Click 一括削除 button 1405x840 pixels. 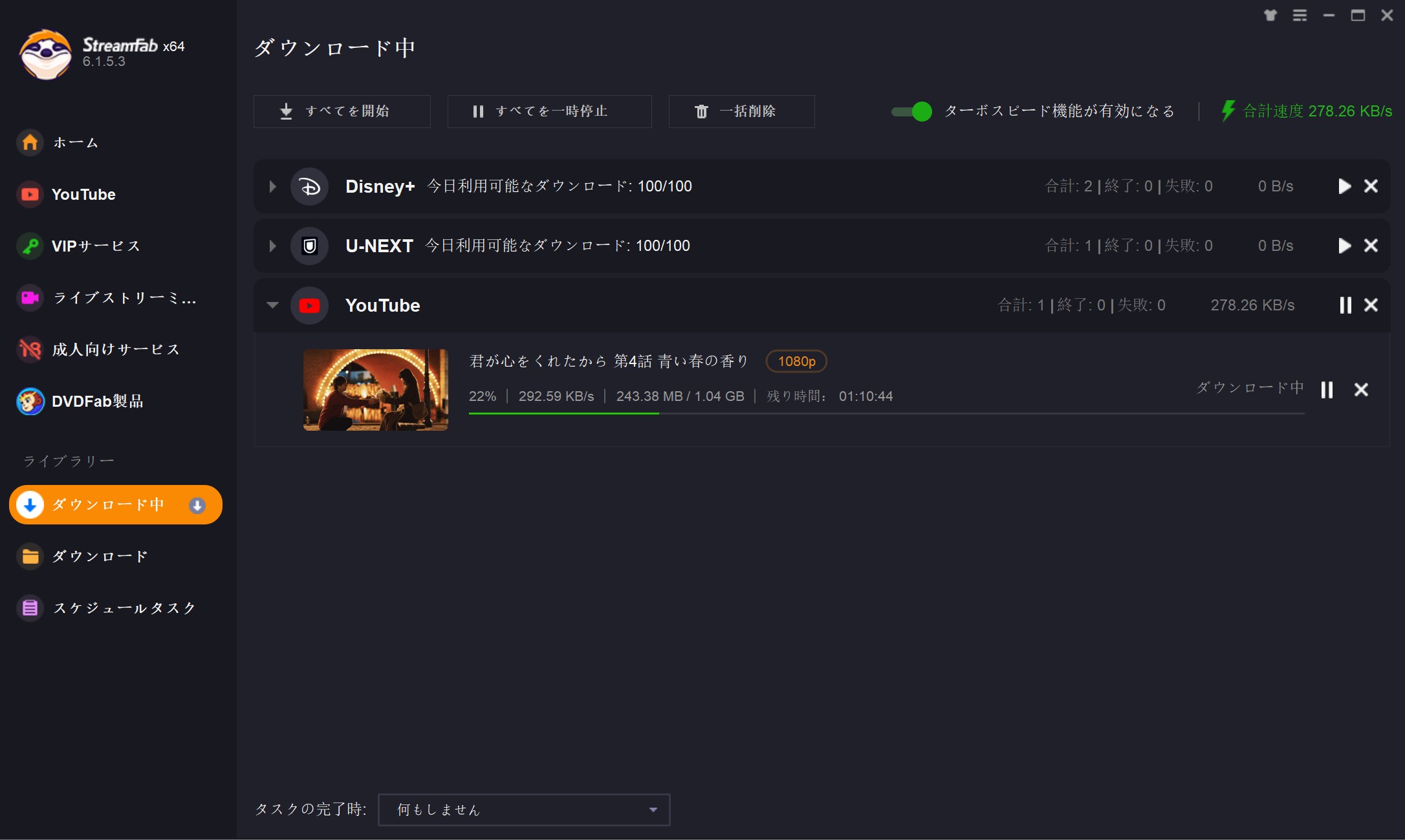(741, 111)
